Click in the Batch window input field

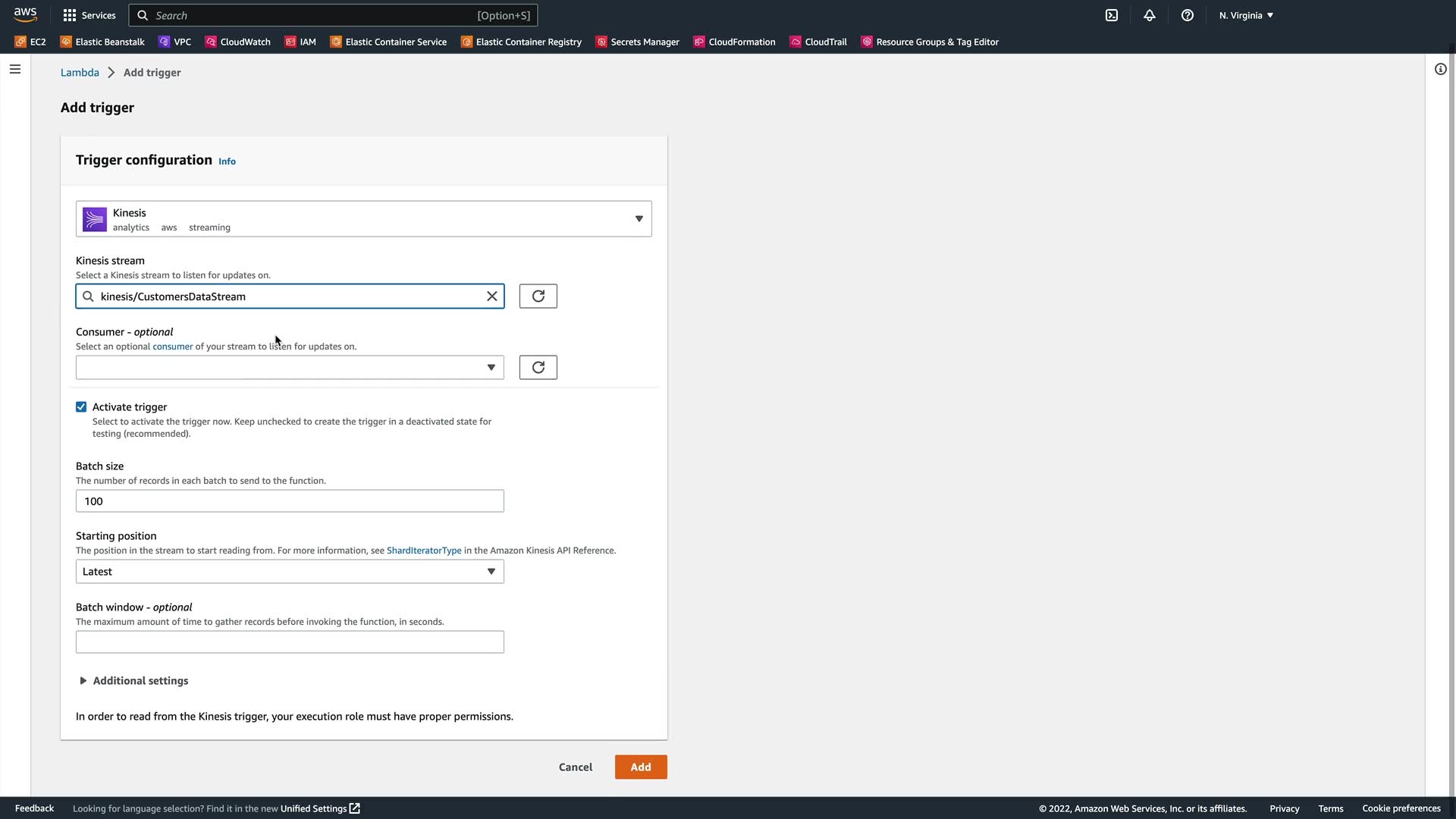click(x=290, y=642)
